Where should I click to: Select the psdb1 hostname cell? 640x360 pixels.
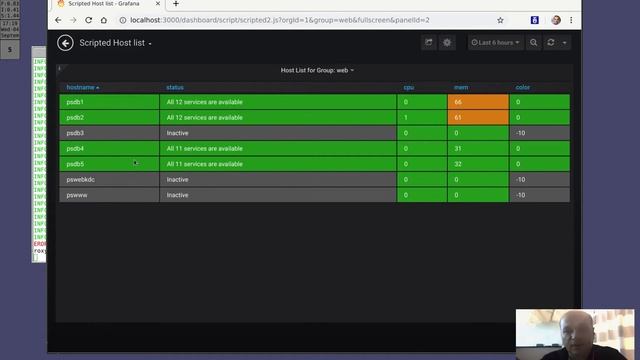pos(109,102)
